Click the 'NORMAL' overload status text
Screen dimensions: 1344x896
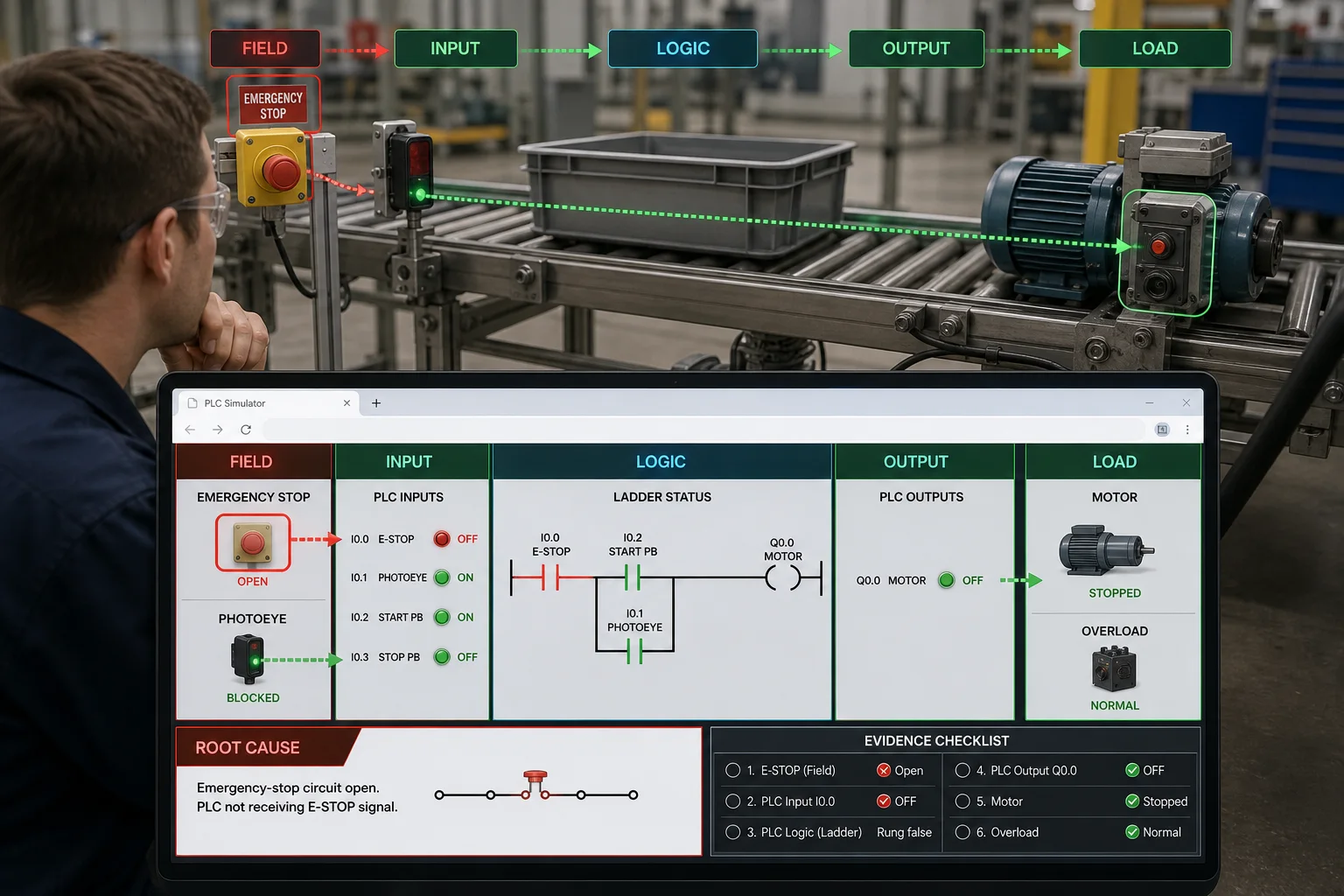click(1115, 706)
